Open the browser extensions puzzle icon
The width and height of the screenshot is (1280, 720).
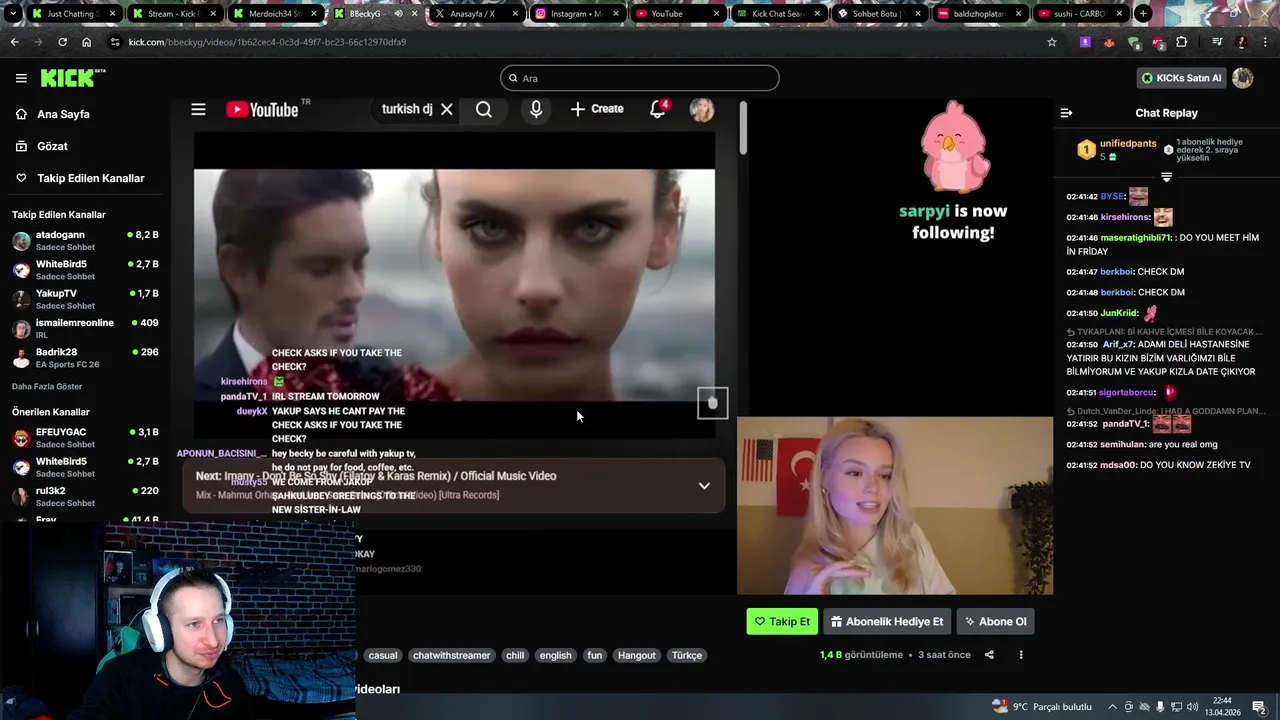[x=1182, y=42]
